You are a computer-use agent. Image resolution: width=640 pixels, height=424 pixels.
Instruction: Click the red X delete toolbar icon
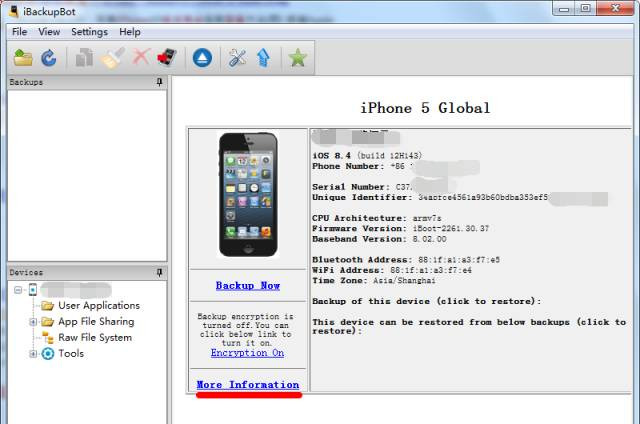(x=141, y=57)
